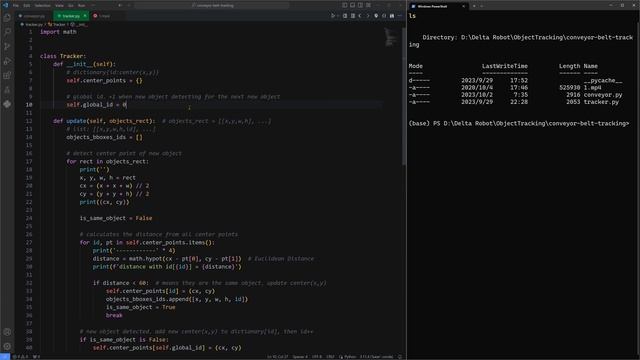Open the Explorer view in the activity bar
Screen dimensions: 640x360
tap(7, 18)
